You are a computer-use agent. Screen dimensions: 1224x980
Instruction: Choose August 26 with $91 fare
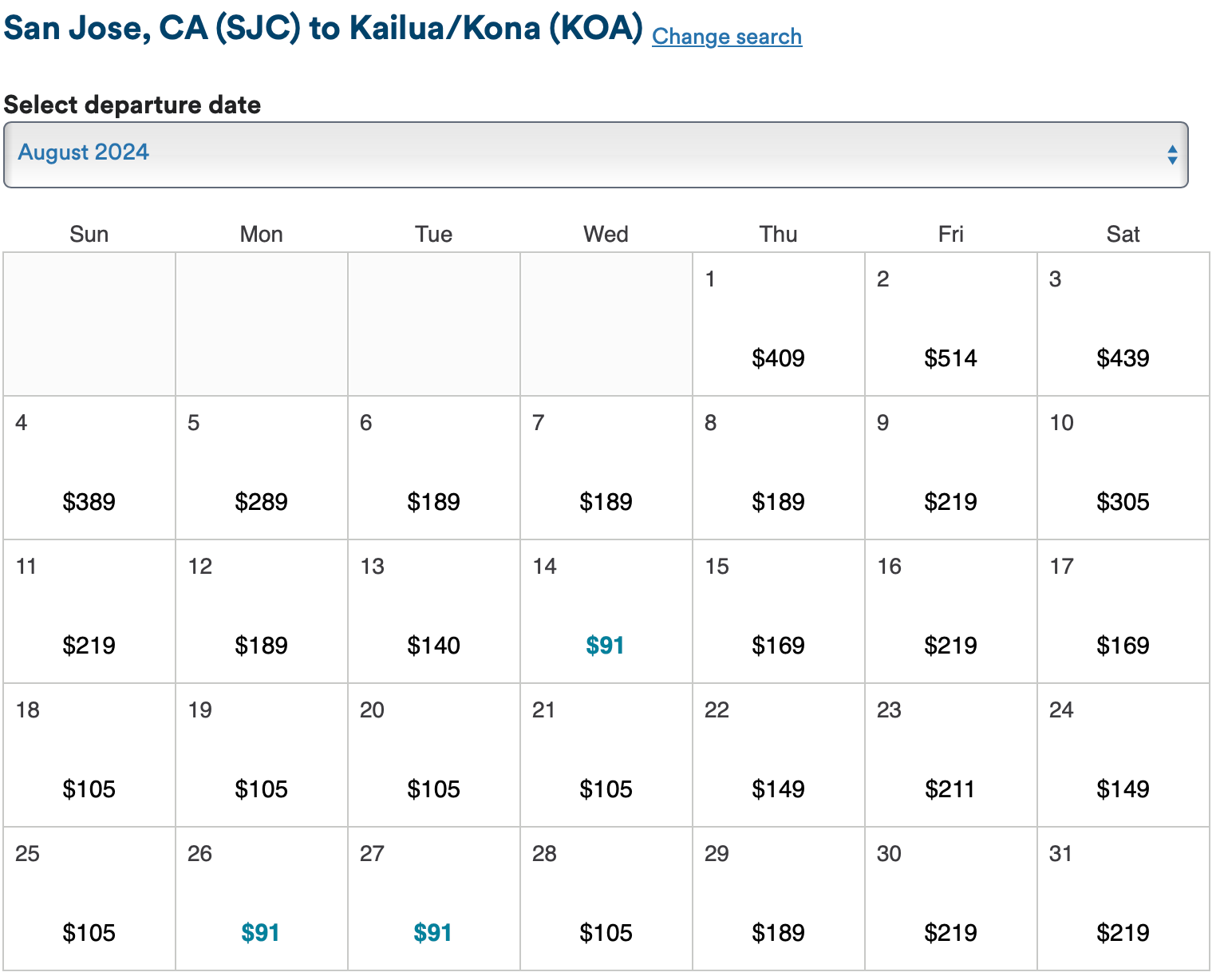(x=260, y=932)
